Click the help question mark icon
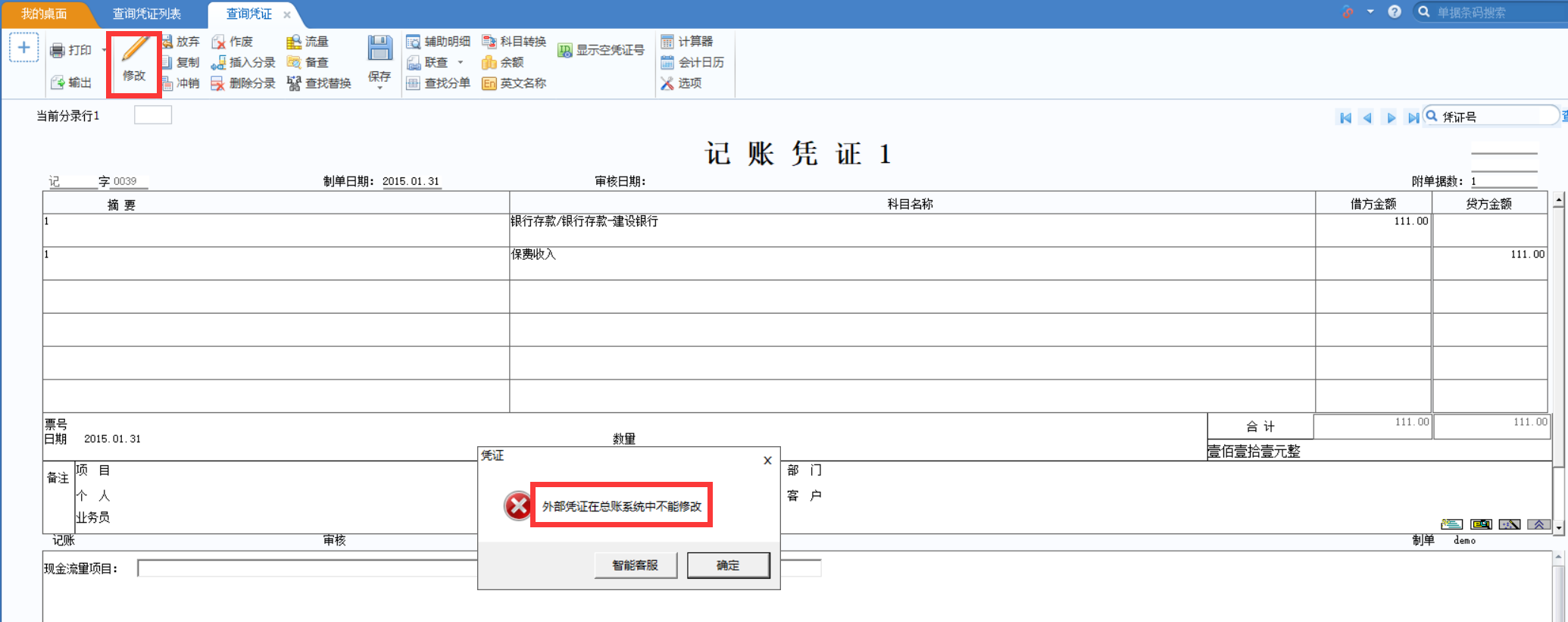 click(1395, 12)
